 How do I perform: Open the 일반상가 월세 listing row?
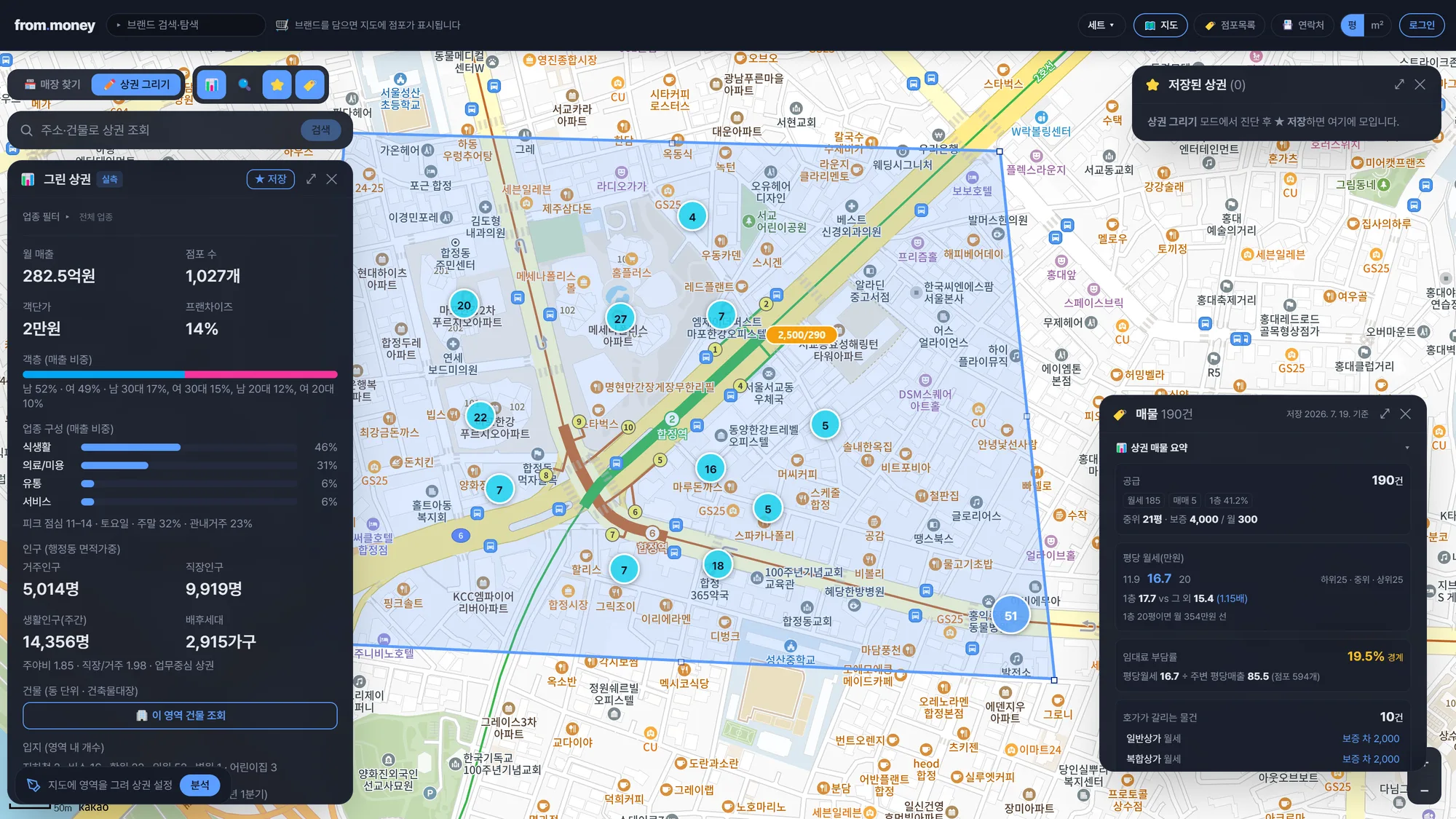coord(1262,738)
